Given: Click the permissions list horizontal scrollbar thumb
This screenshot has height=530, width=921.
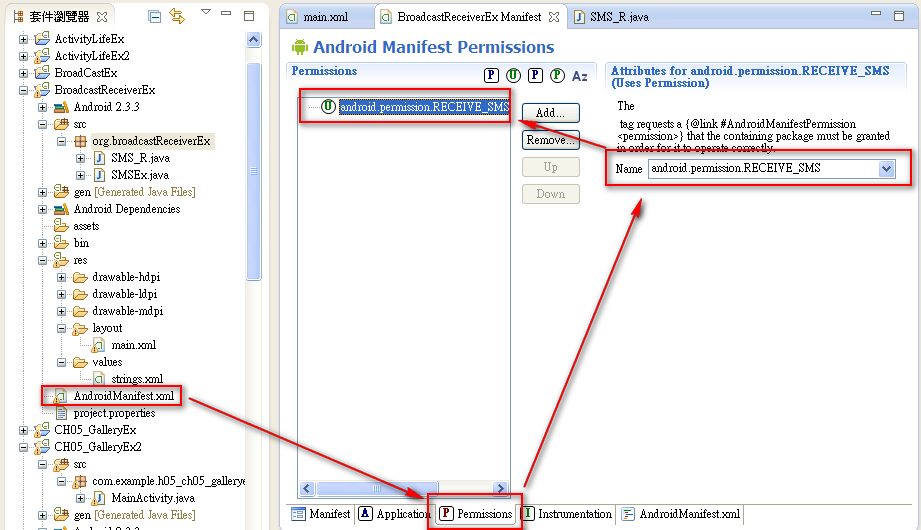Looking at the screenshot, I should click(377, 488).
